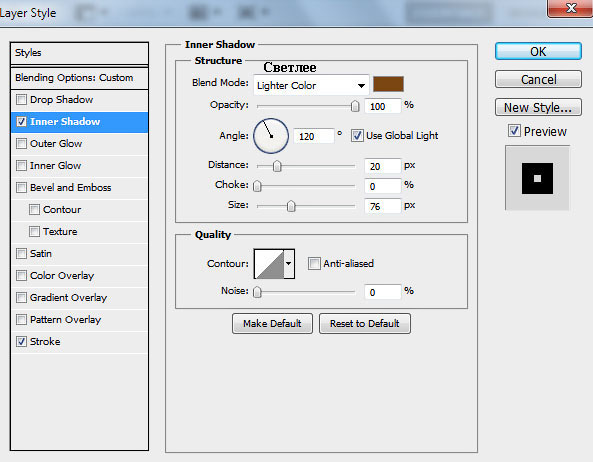Uncheck the Stroke checkbox
The image size is (593, 462).
(x=22, y=341)
